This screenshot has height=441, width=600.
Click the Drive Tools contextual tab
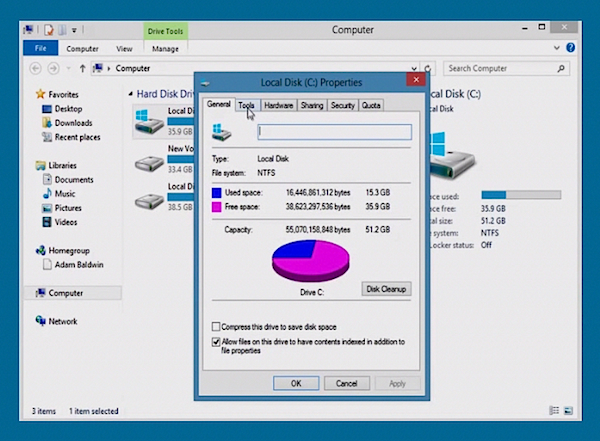coord(165,31)
